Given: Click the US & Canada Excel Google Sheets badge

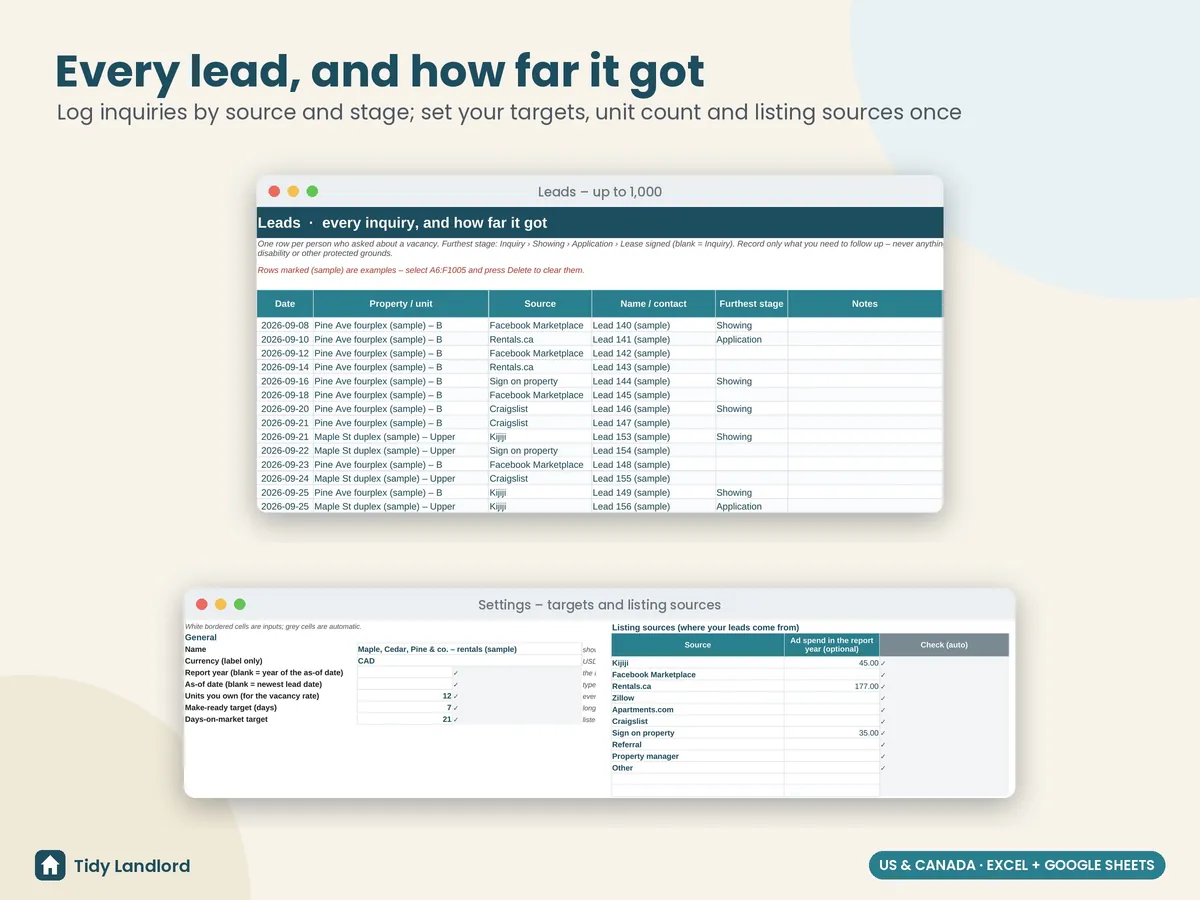Looking at the screenshot, I should point(1017,865).
